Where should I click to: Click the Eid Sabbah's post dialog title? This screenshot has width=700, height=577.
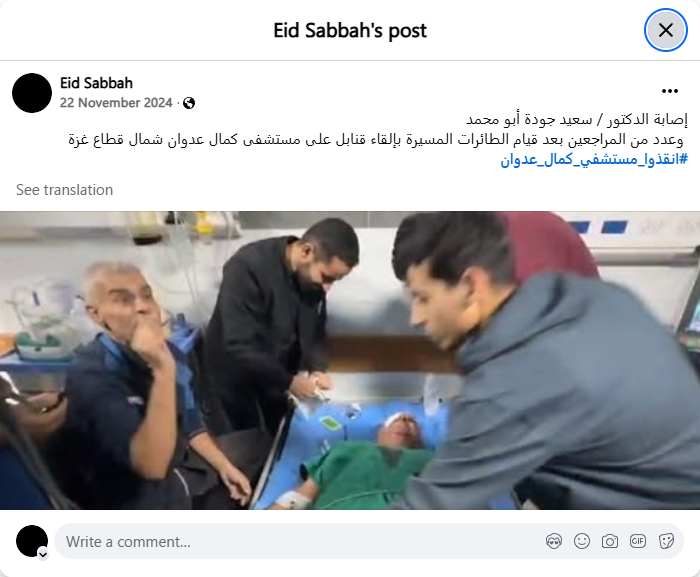click(x=350, y=30)
